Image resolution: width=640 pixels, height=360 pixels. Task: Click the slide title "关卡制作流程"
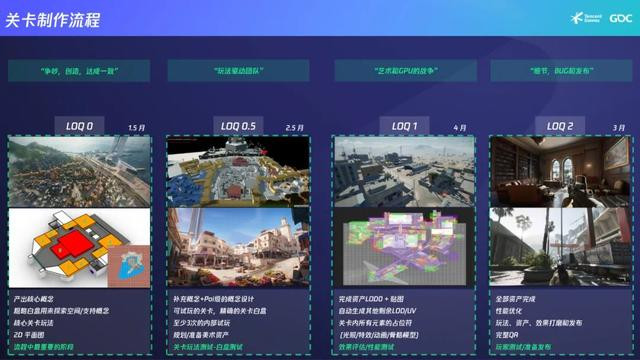click(53, 20)
